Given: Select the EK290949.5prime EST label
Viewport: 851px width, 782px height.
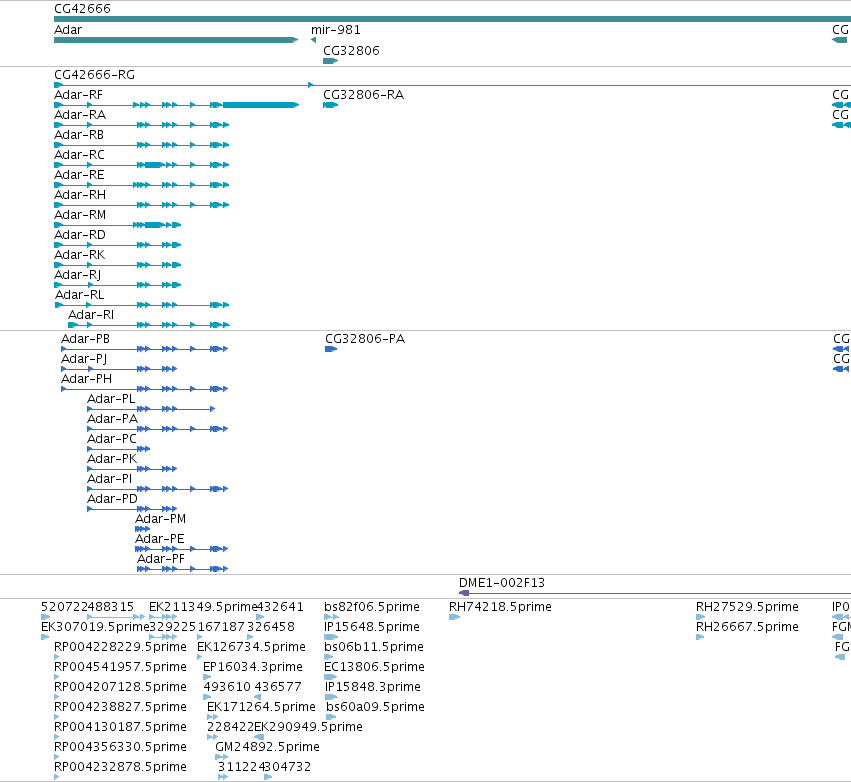Looking at the screenshot, I should [x=308, y=727].
